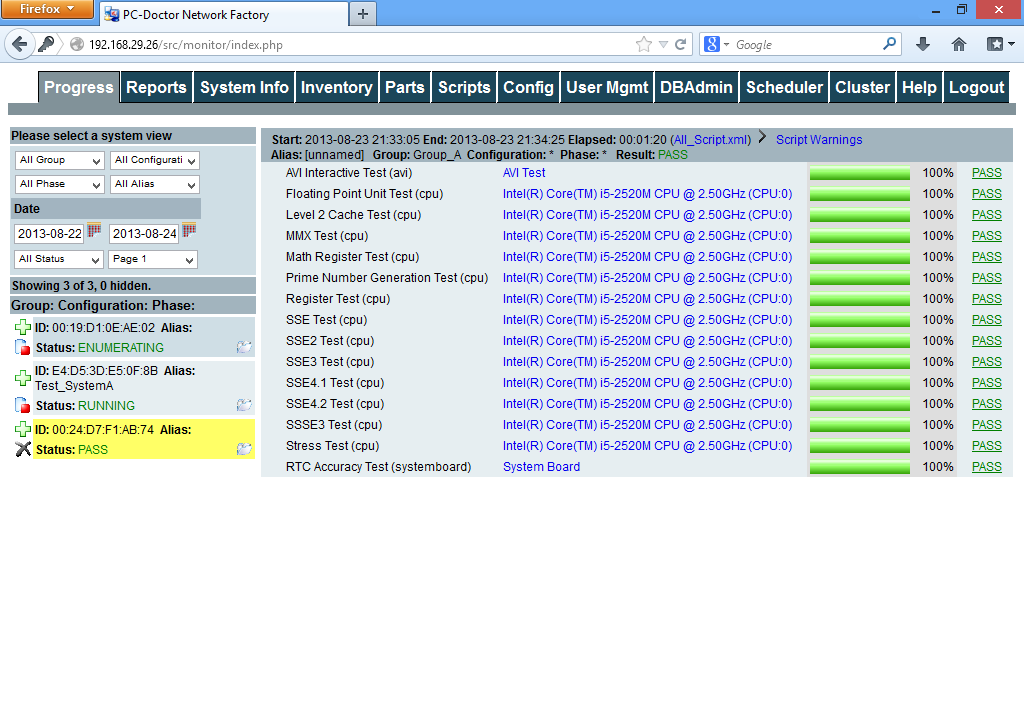Switch to the Reports tab
This screenshot has height=728, width=1024.
pos(156,88)
